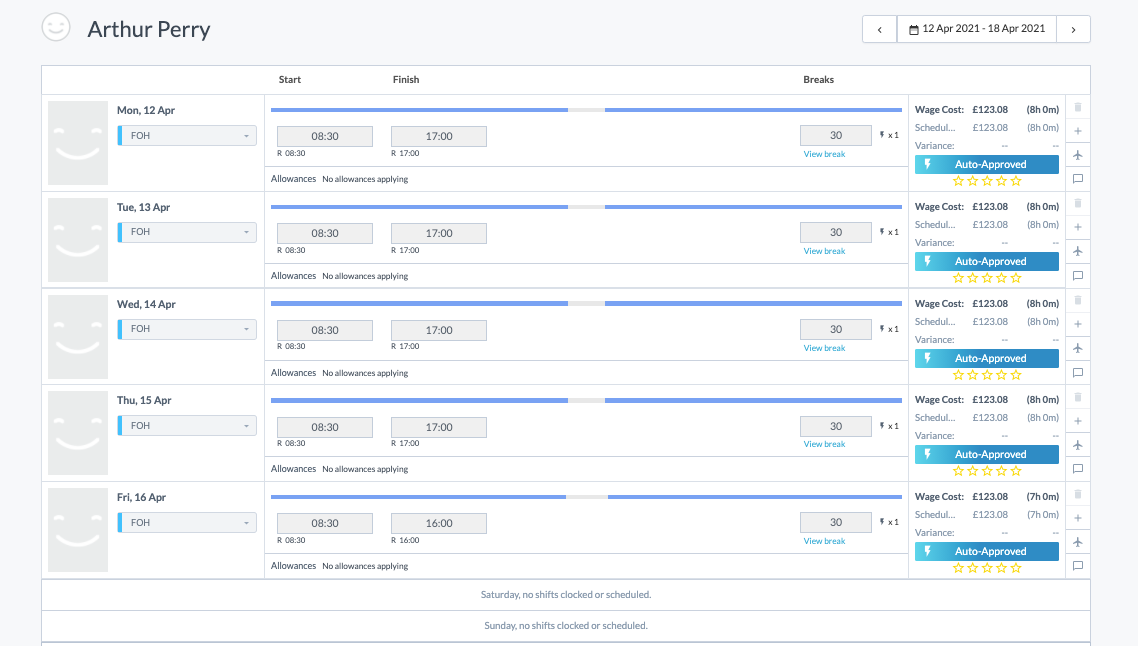Open the comment icon on Monday's row
Image resolution: width=1138 pixels, height=646 pixels.
1077,179
